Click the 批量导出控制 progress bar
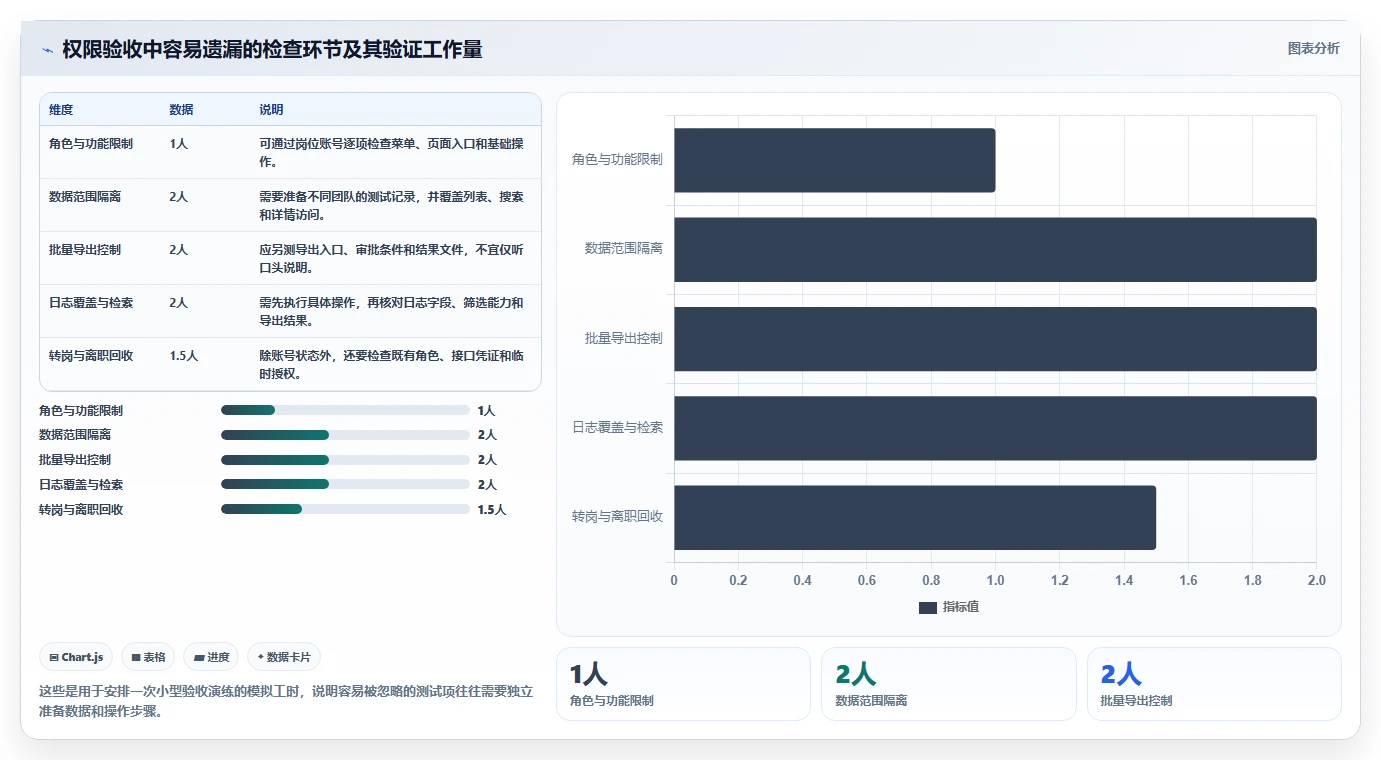The image size is (1381, 760). pyautogui.click(x=345, y=460)
